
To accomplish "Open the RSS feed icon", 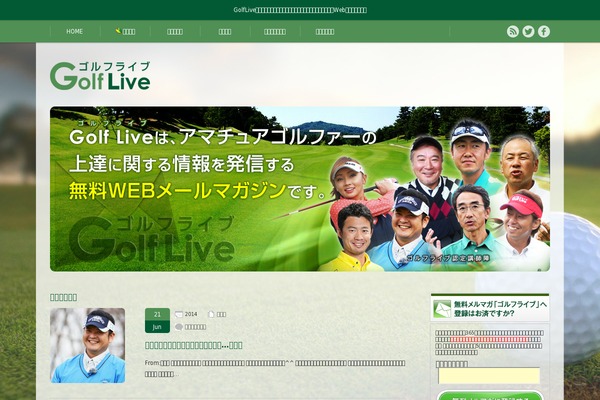I will [512, 31].
